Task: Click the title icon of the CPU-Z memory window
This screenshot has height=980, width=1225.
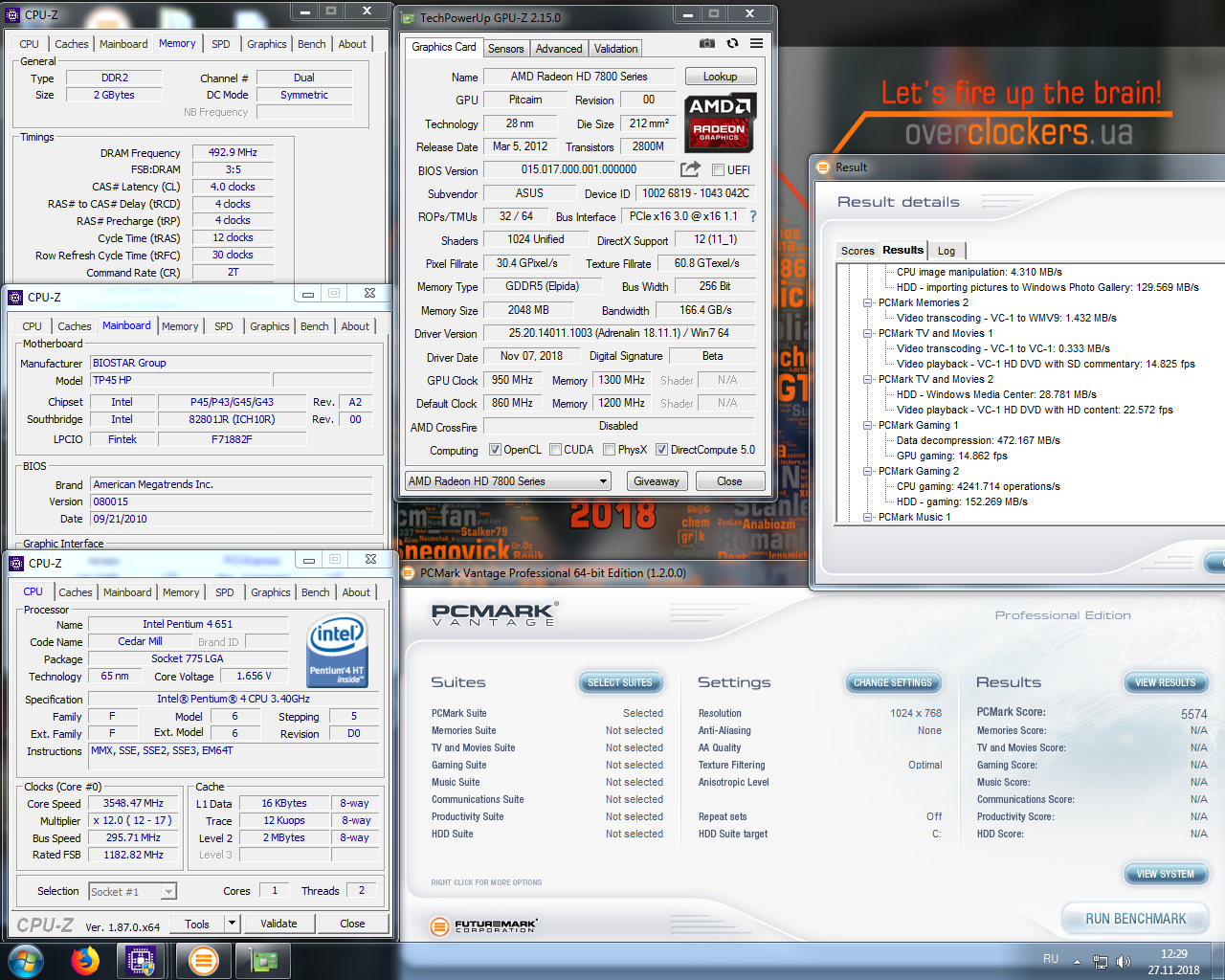Action: click(13, 14)
